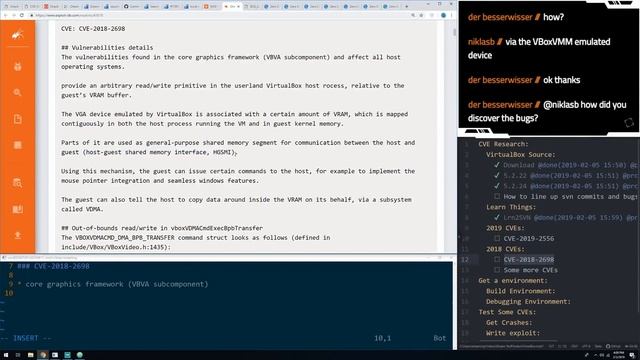This screenshot has width=640, height=360.
Task: Open the Search EDB icon in the sidebar
Action: [x=18, y=183]
